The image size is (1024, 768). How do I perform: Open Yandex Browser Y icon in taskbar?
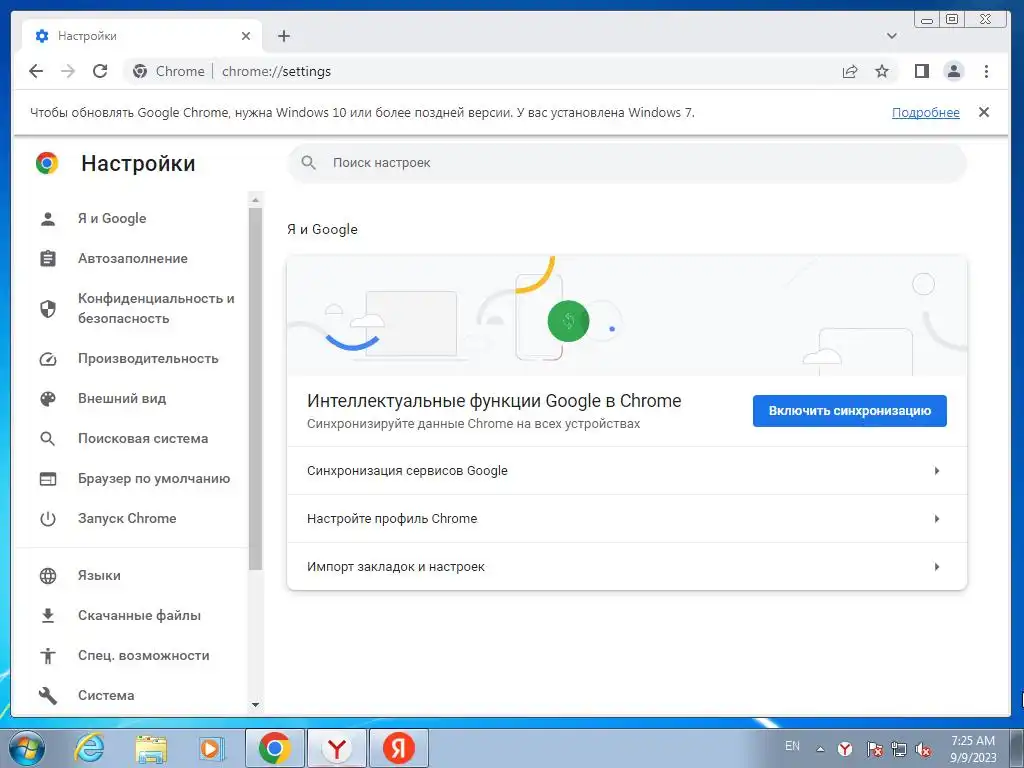click(337, 748)
